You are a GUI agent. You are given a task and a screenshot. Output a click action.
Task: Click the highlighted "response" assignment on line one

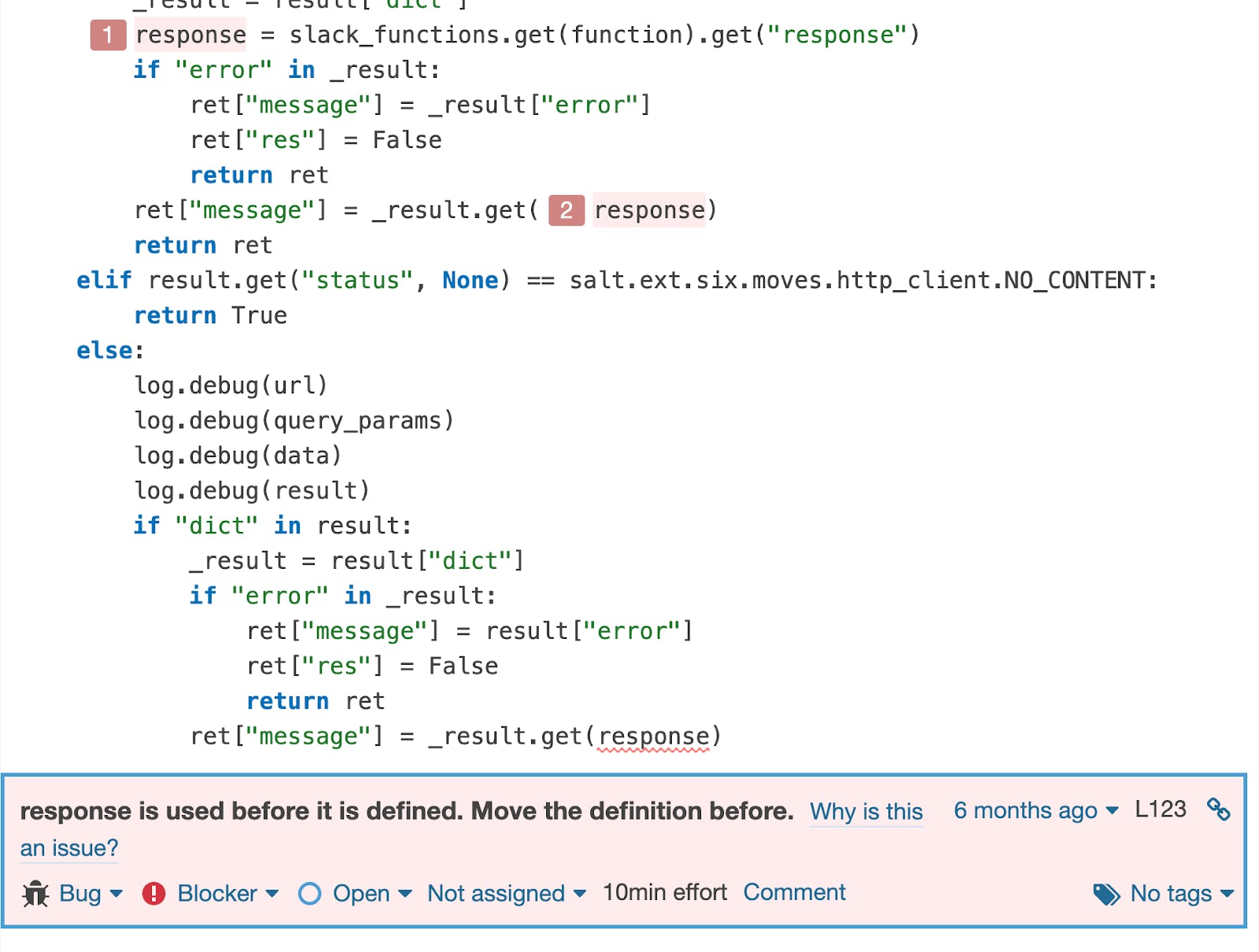click(189, 35)
